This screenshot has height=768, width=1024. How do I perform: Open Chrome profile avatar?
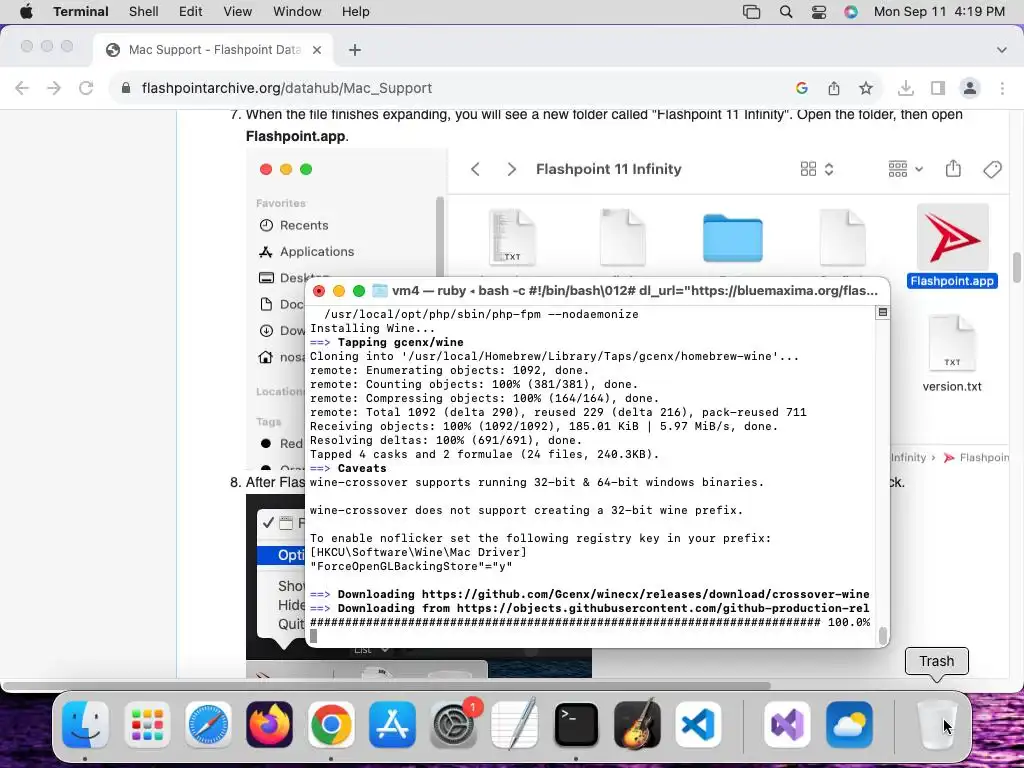point(970,88)
